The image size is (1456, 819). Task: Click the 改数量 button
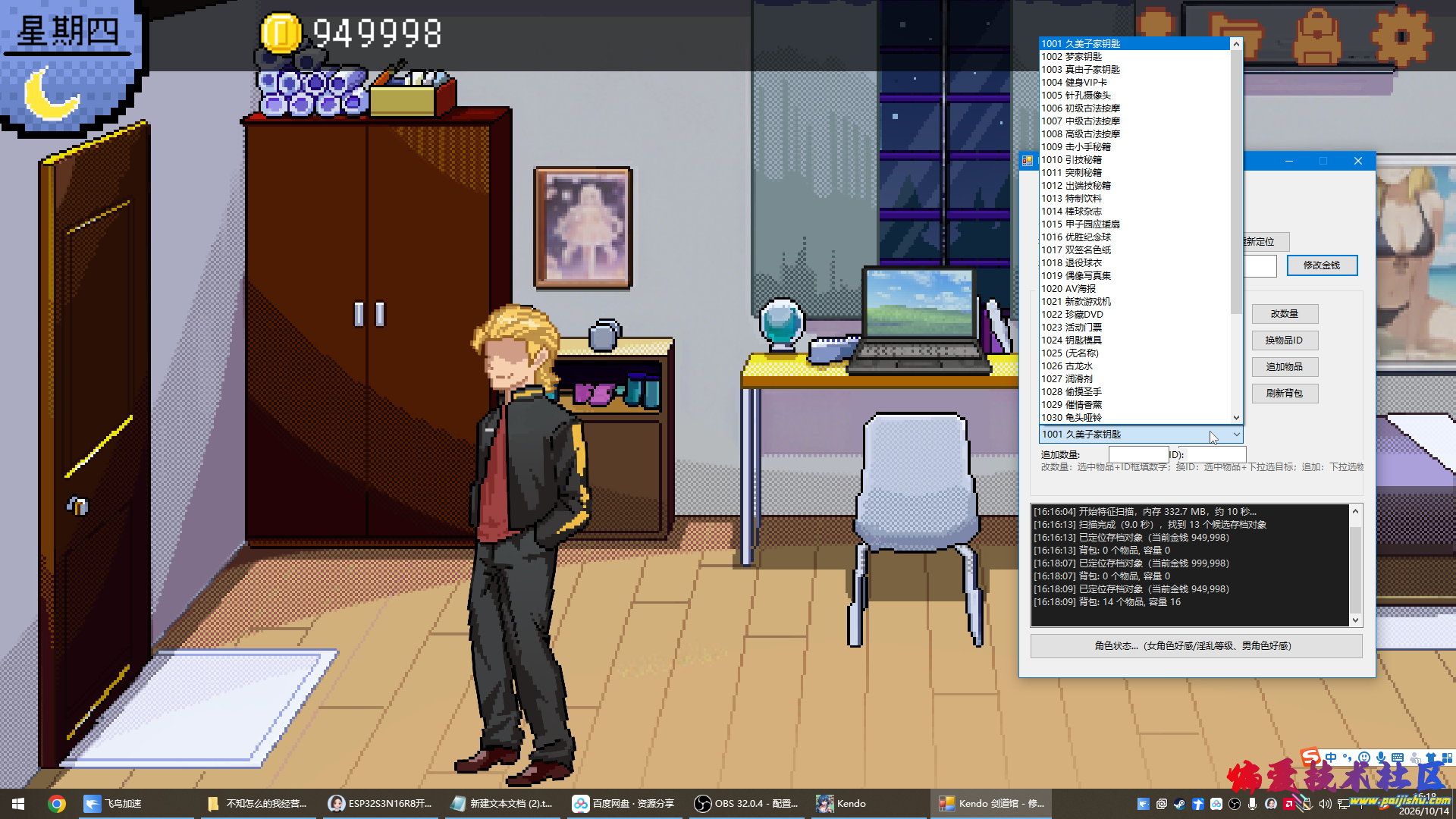[1285, 314]
